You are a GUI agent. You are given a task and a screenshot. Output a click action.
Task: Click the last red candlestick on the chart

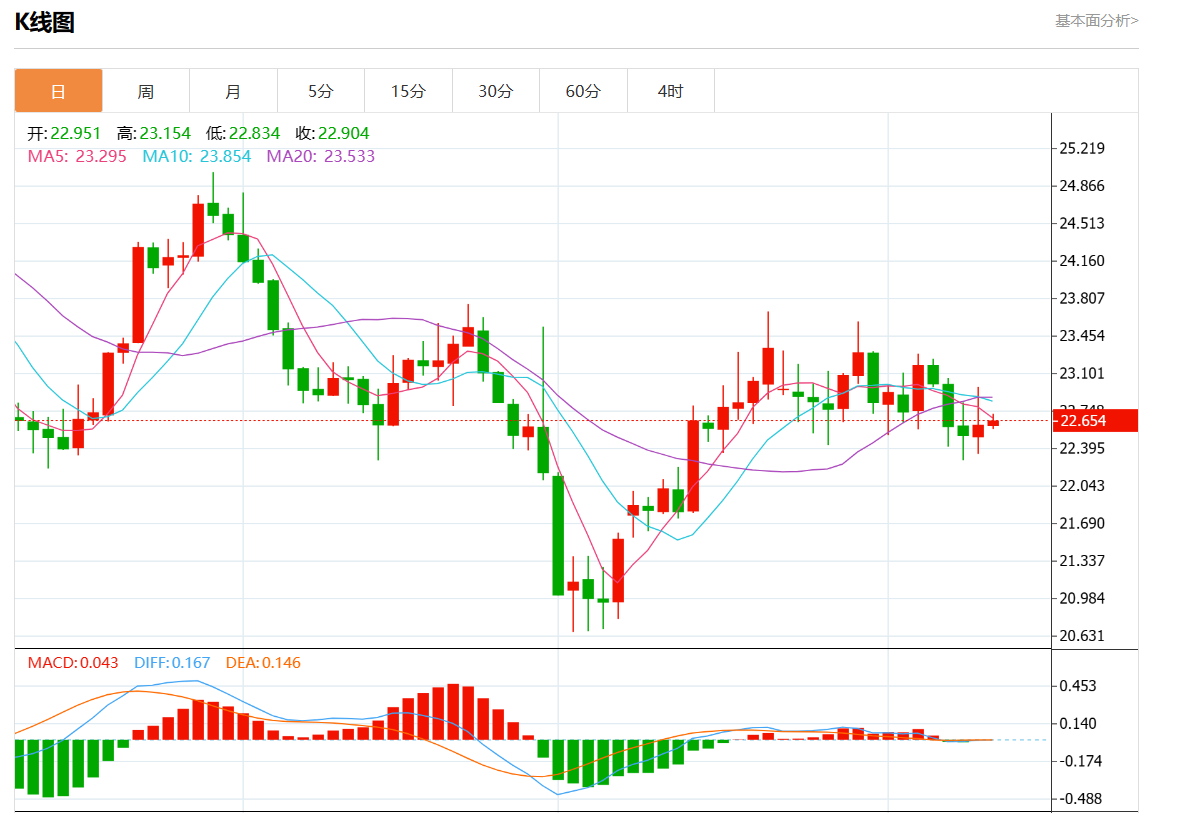pos(993,422)
